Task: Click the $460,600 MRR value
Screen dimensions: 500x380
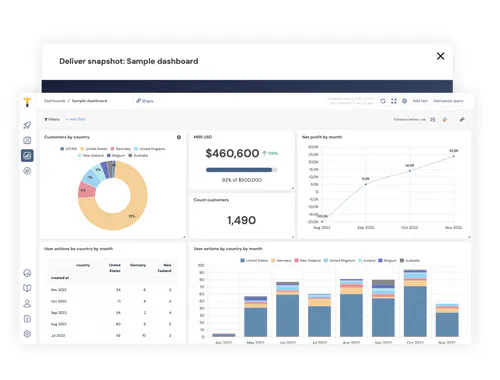Action: (x=232, y=153)
